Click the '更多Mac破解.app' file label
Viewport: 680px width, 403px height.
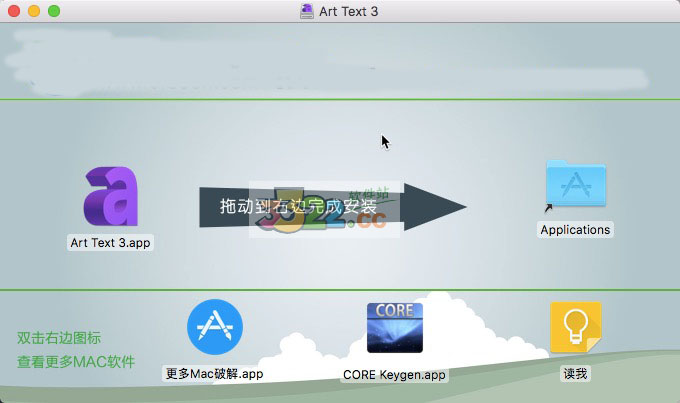[x=214, y=374]
